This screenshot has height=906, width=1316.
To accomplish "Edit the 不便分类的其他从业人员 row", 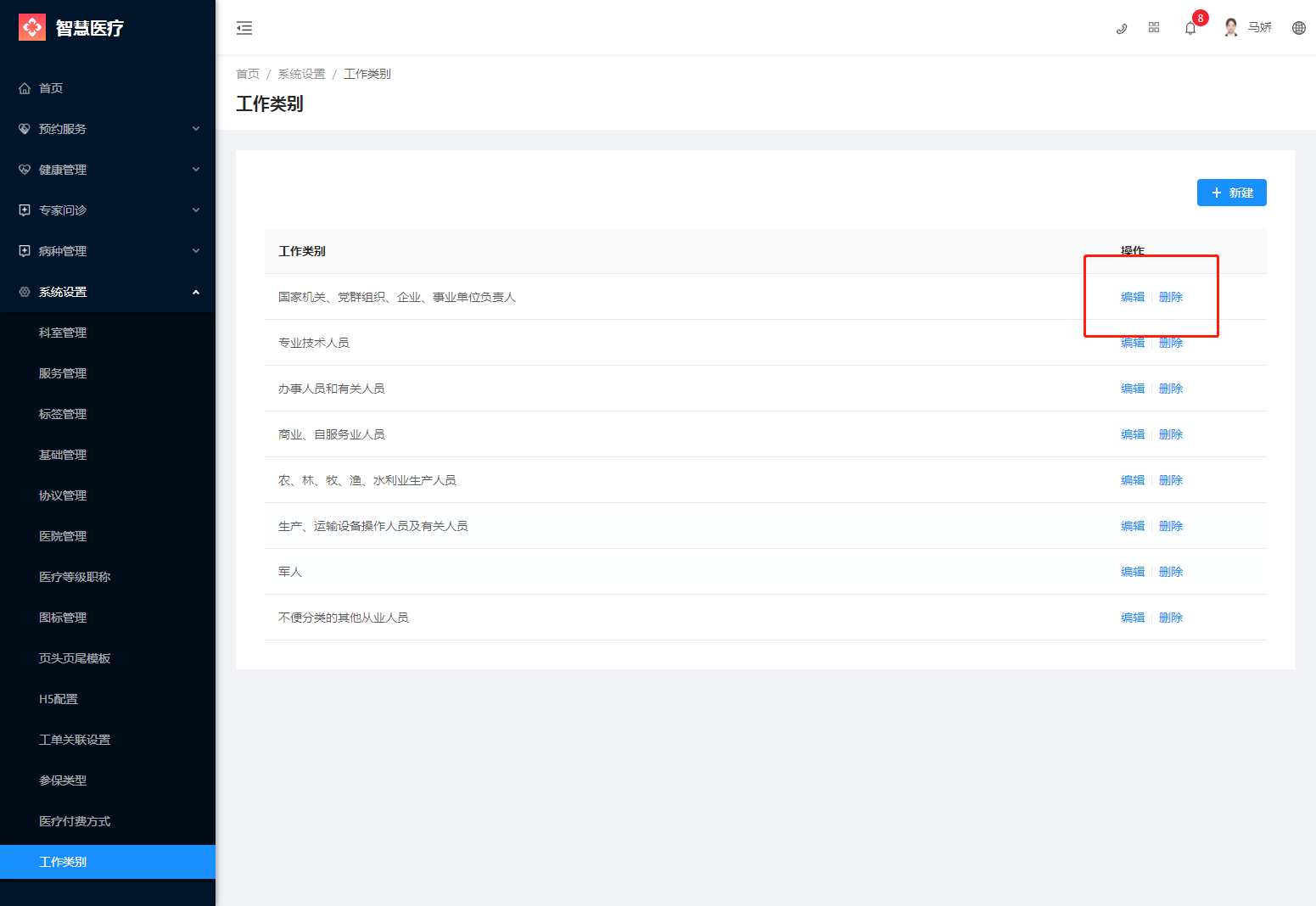I will (x=1133, y=618).
